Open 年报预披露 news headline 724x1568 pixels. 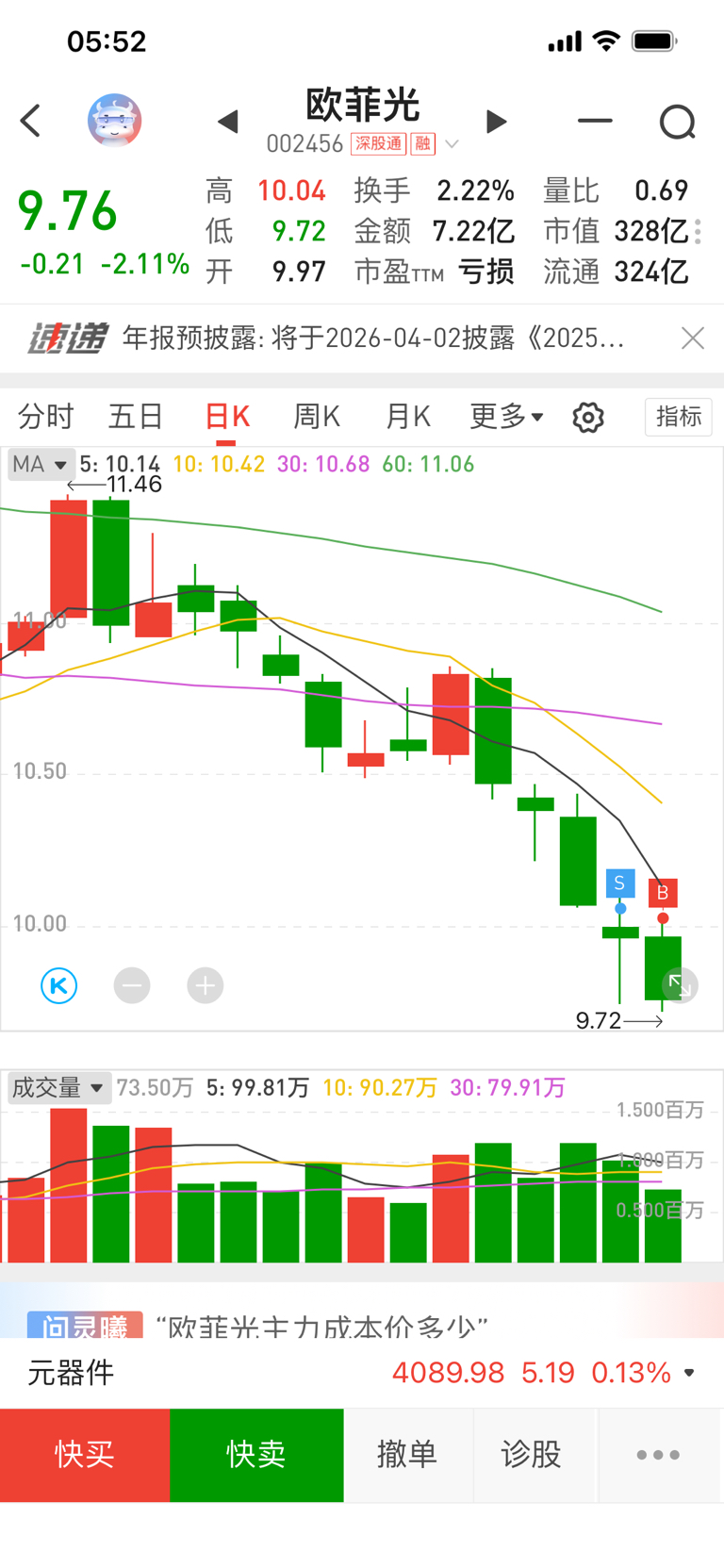point(373,338)
